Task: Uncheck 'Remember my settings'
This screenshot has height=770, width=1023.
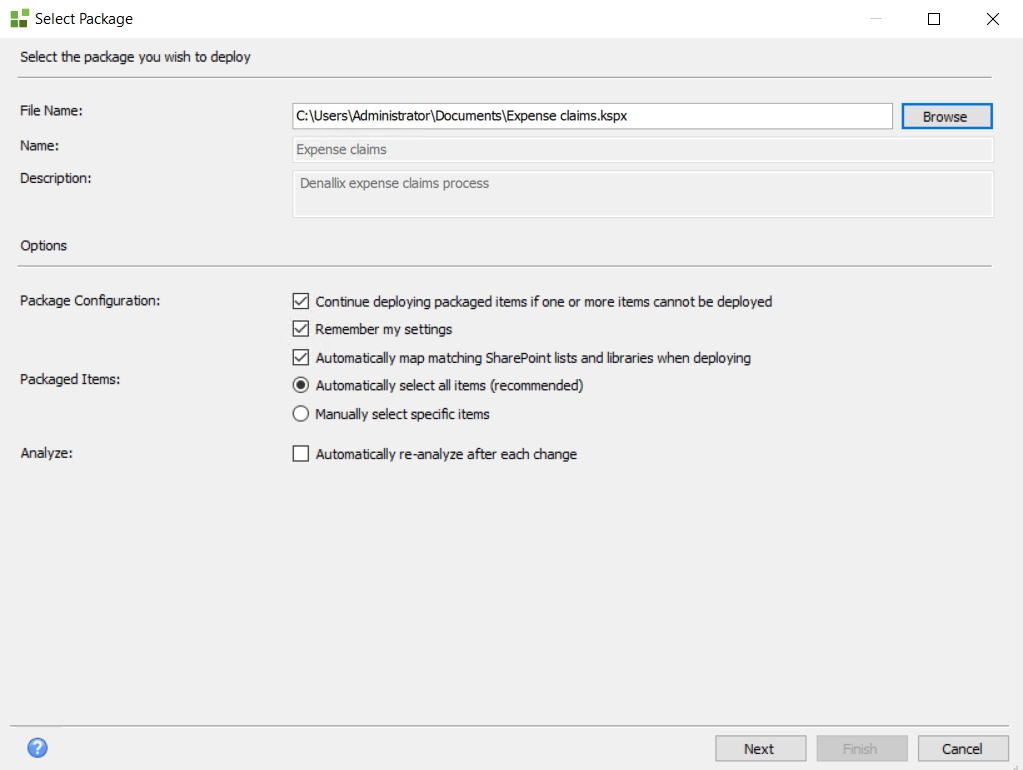Action: coord(301,328)
